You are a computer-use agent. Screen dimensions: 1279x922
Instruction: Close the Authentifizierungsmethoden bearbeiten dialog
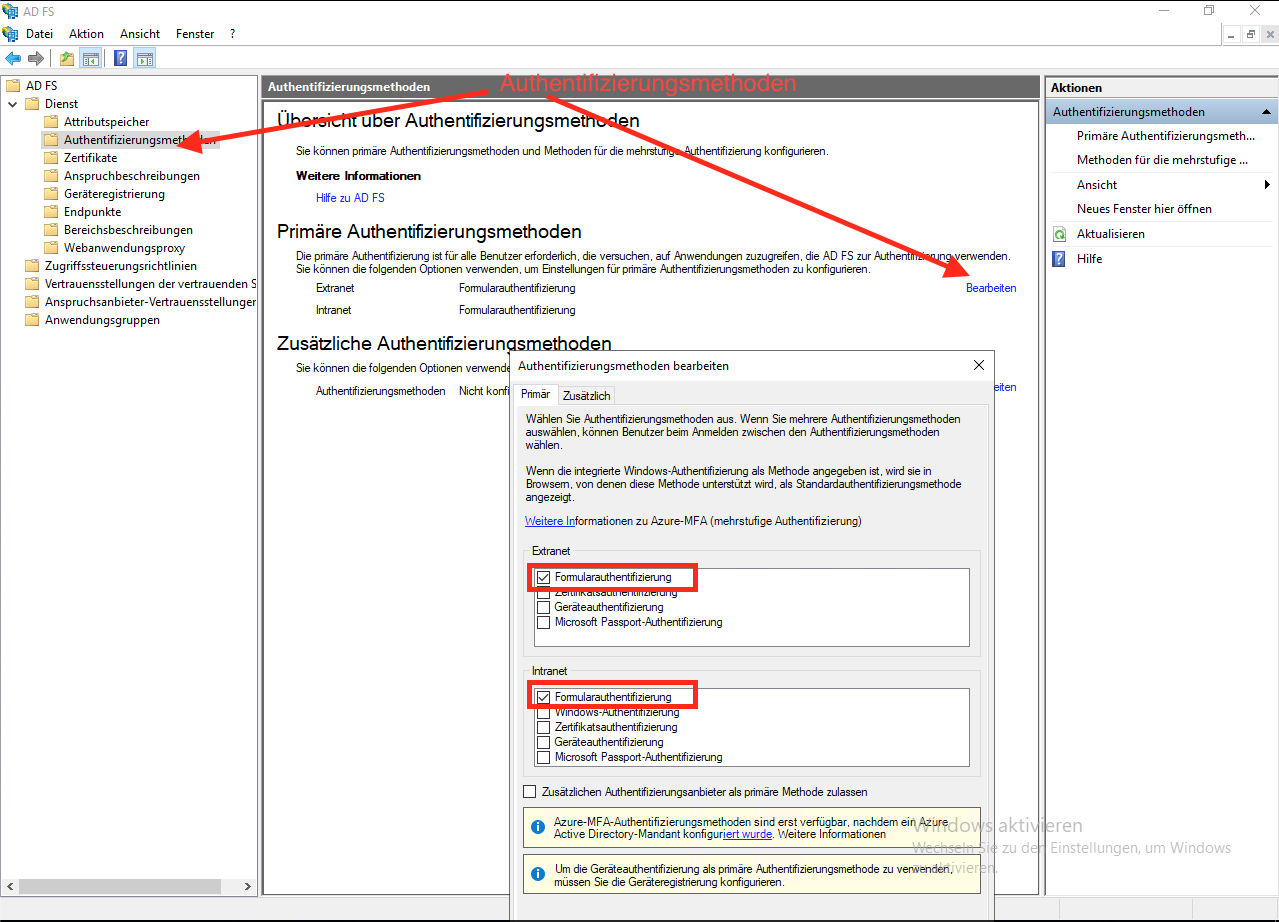tap(979, 366)
